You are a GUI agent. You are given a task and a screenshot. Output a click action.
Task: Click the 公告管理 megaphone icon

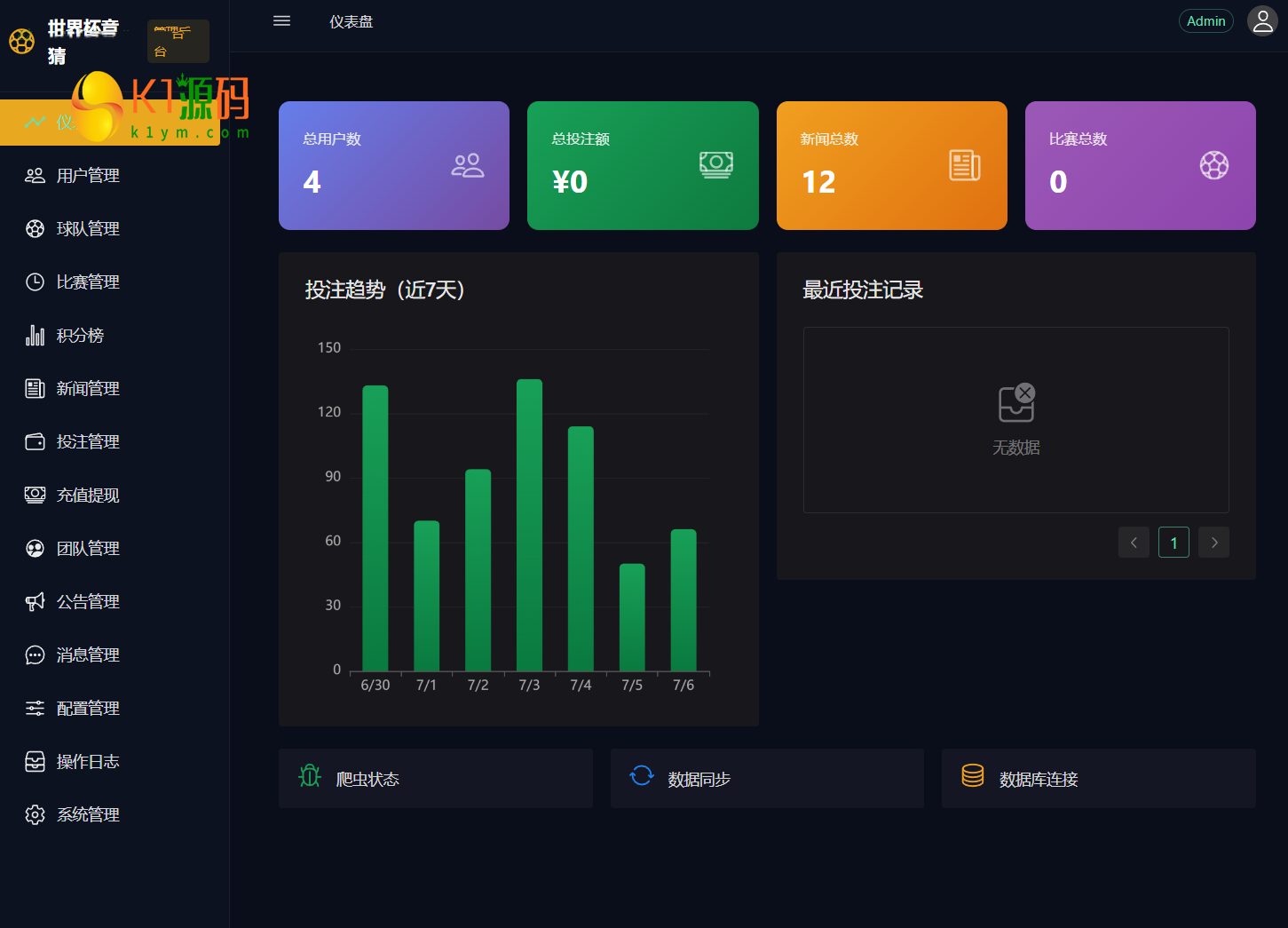(35, 602)
